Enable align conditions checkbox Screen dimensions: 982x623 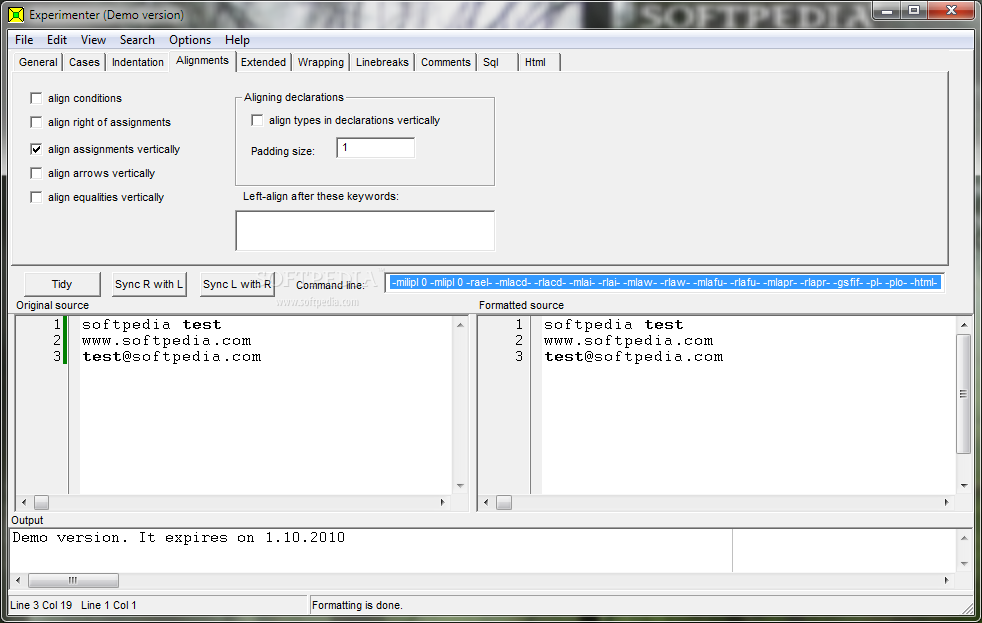36,98
